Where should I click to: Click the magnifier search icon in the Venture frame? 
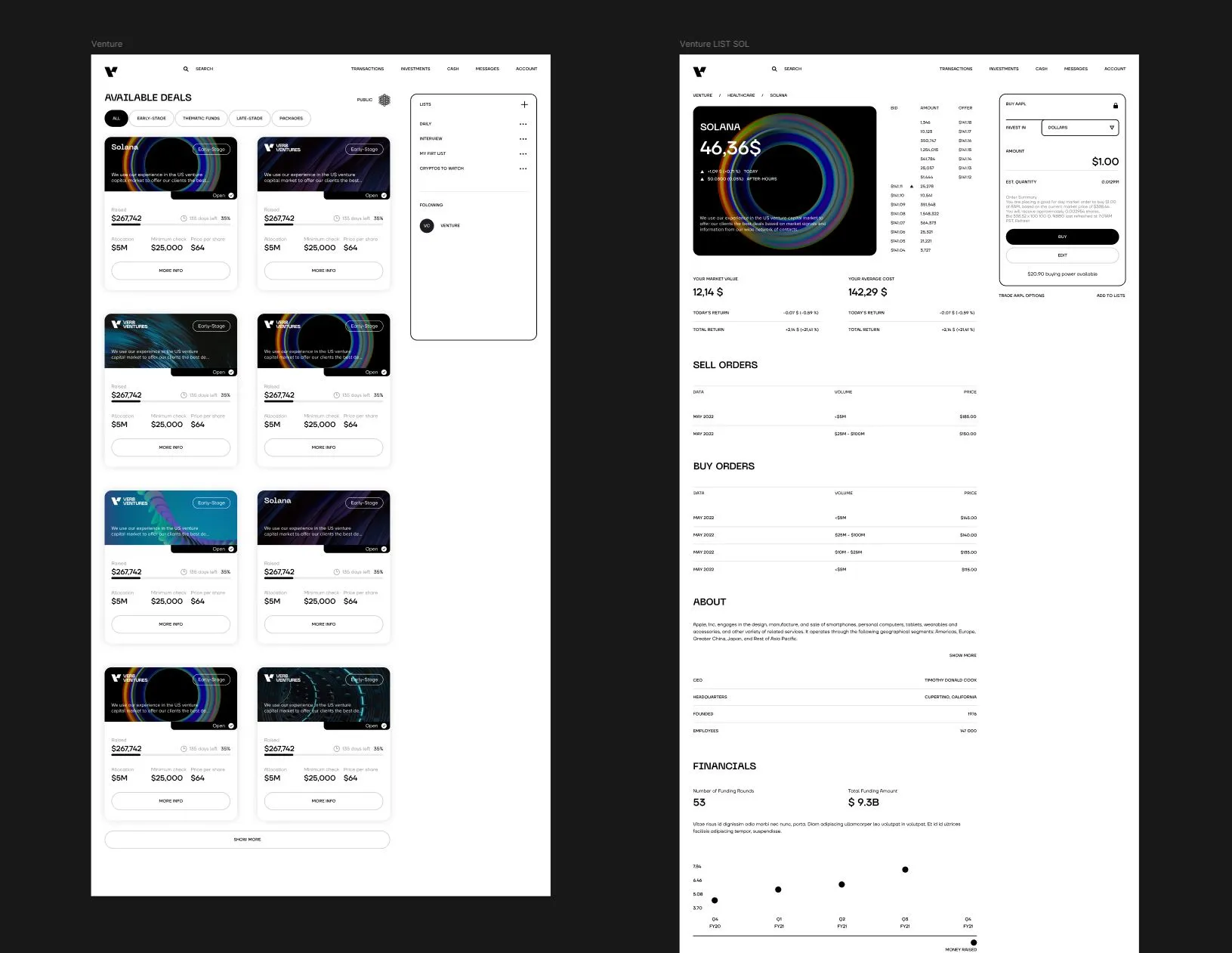[186, 69]
